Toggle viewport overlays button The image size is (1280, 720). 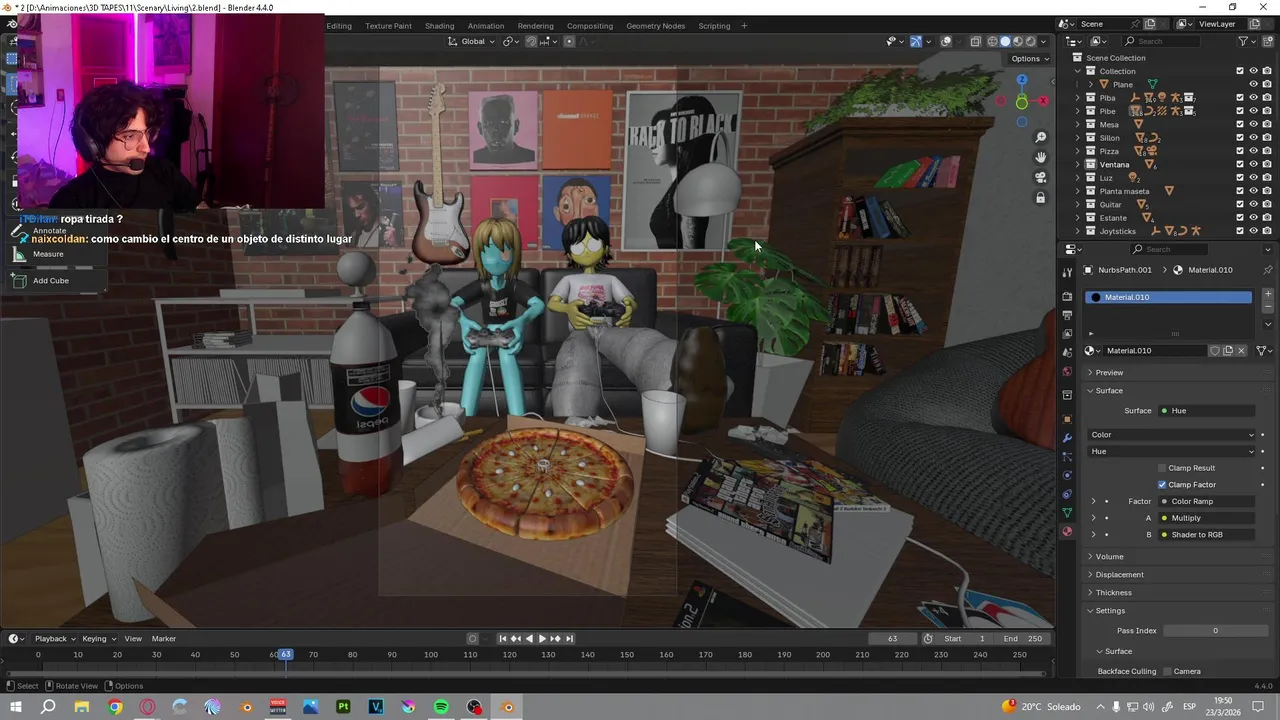[945, 41]
